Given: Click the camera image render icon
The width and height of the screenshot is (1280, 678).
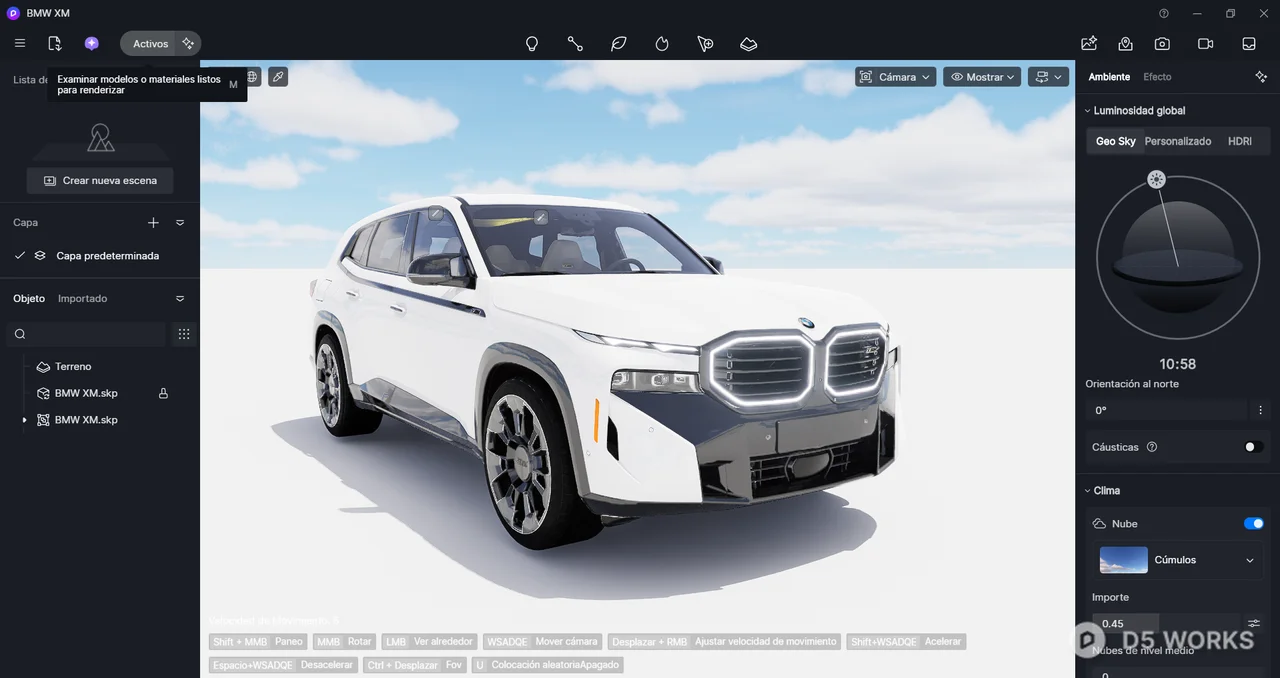Looking at the screenshot, I should point(1162,43).
